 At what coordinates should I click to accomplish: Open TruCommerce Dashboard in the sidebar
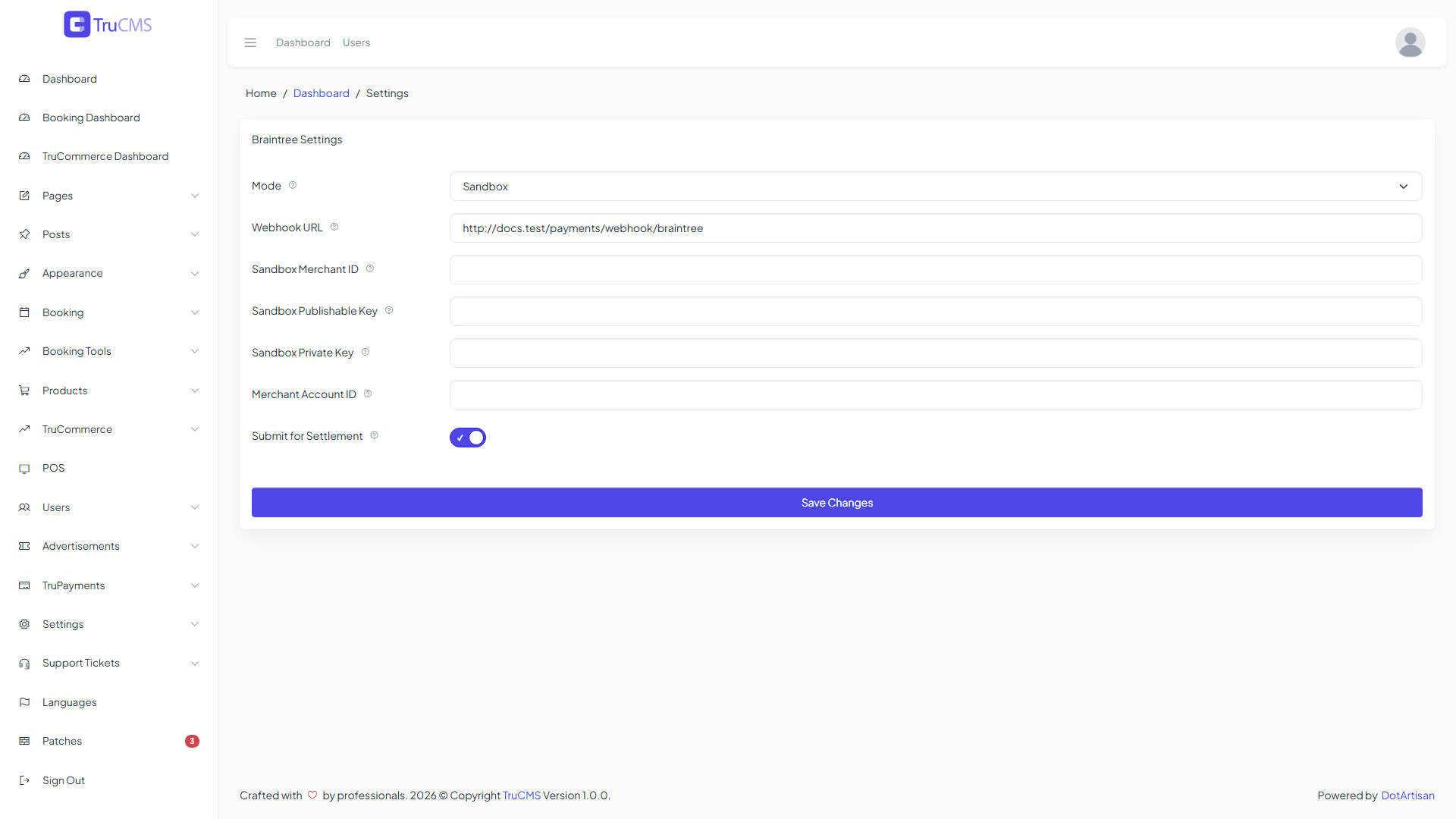(x=109, y=156)
